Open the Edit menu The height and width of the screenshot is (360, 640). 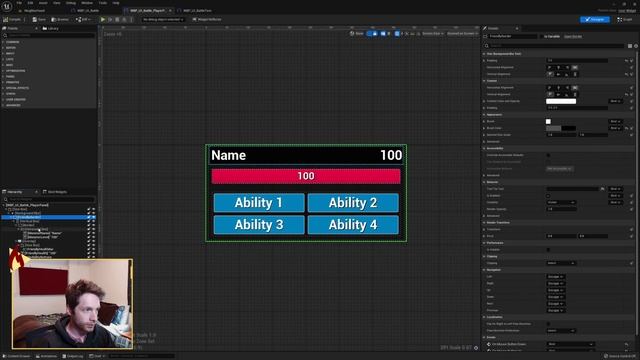coord(30,3)
